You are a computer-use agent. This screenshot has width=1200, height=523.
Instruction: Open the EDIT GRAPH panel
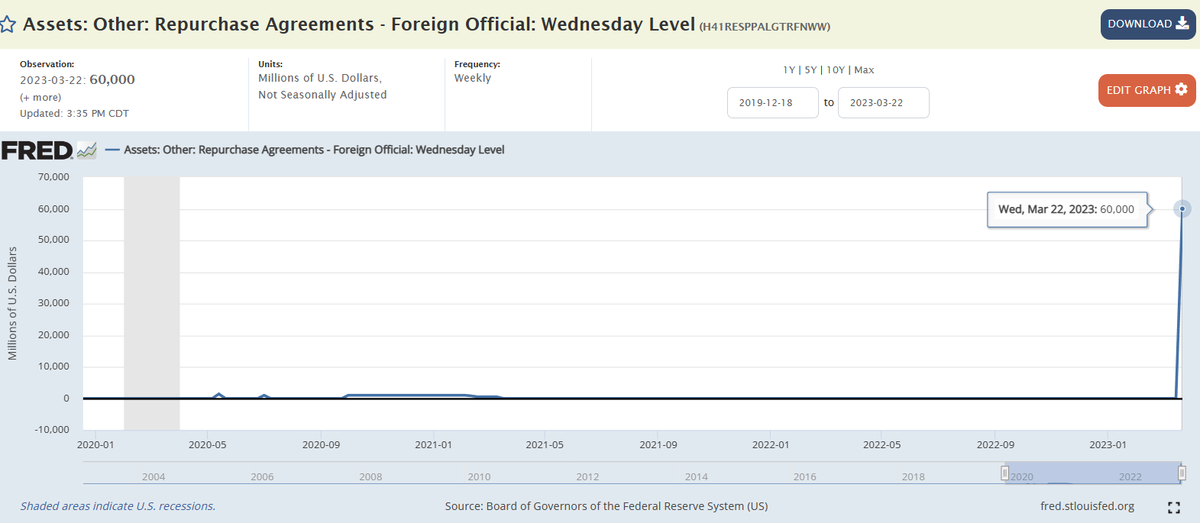click(x=1146, y=90)
